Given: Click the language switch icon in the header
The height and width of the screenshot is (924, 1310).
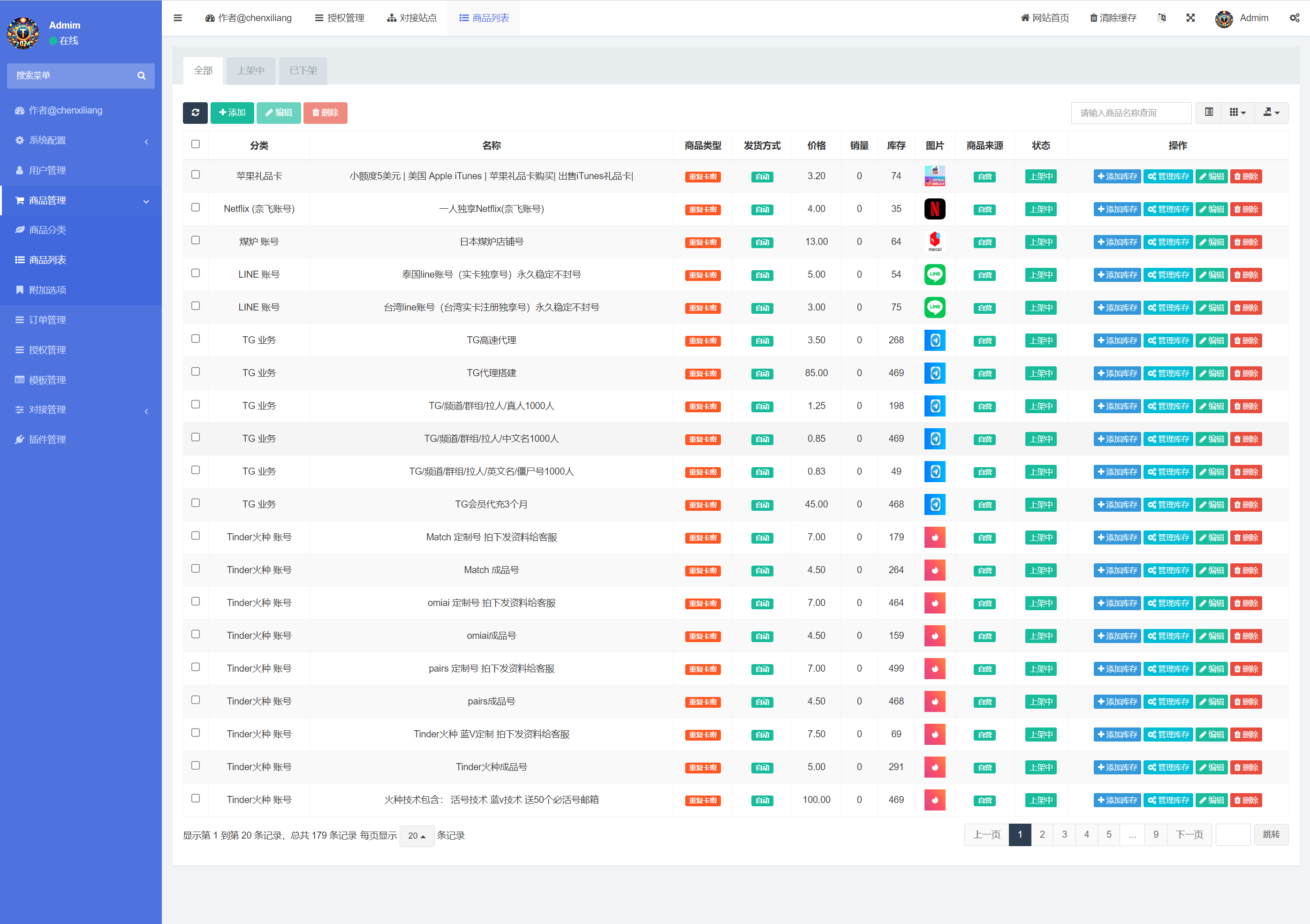Looking at the screenshot, I should 1162,18.
